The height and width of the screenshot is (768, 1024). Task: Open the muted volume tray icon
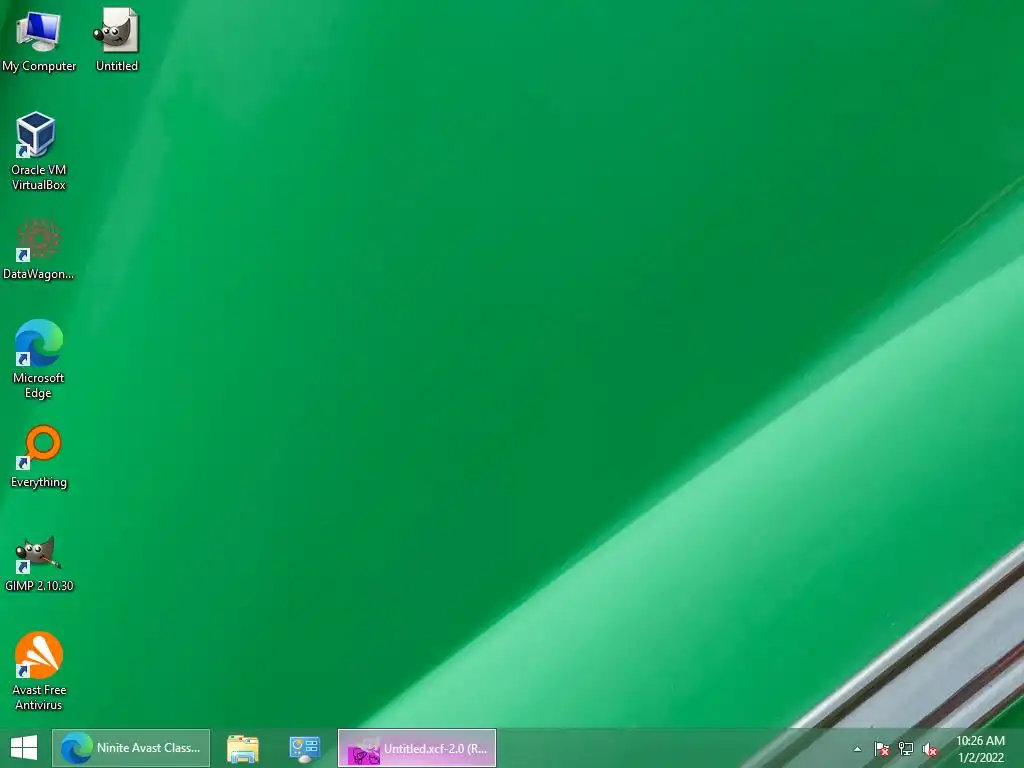point(930,749)
